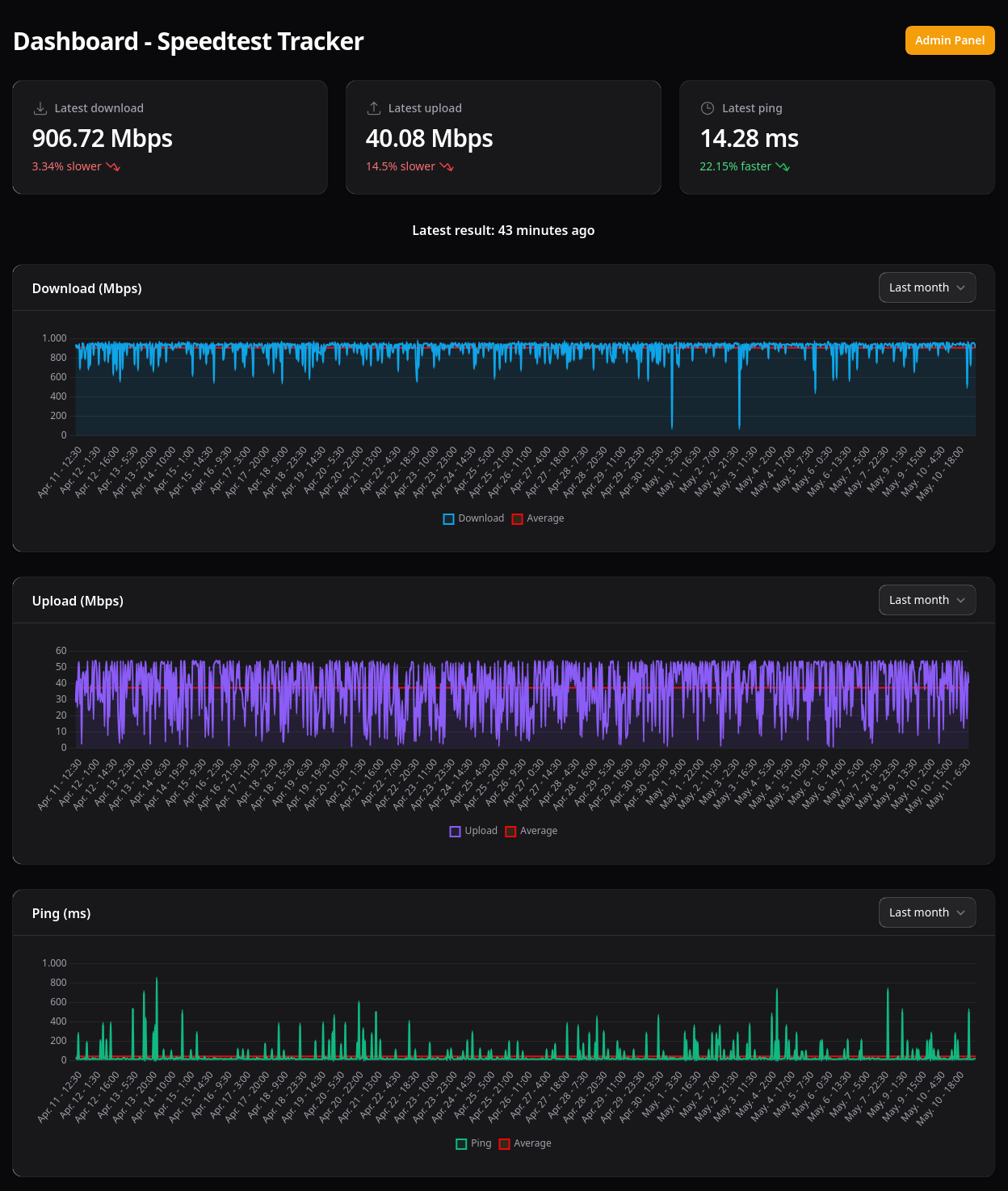Click the purple Upload legend square icon
The width and height of the screenshot is (1008, 1191).
point(455,831)
